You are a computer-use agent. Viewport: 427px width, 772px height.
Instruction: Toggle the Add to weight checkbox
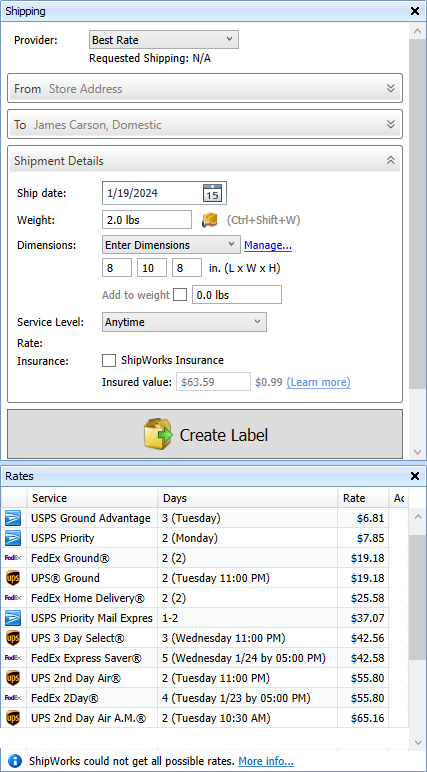(x=180, y=295)
